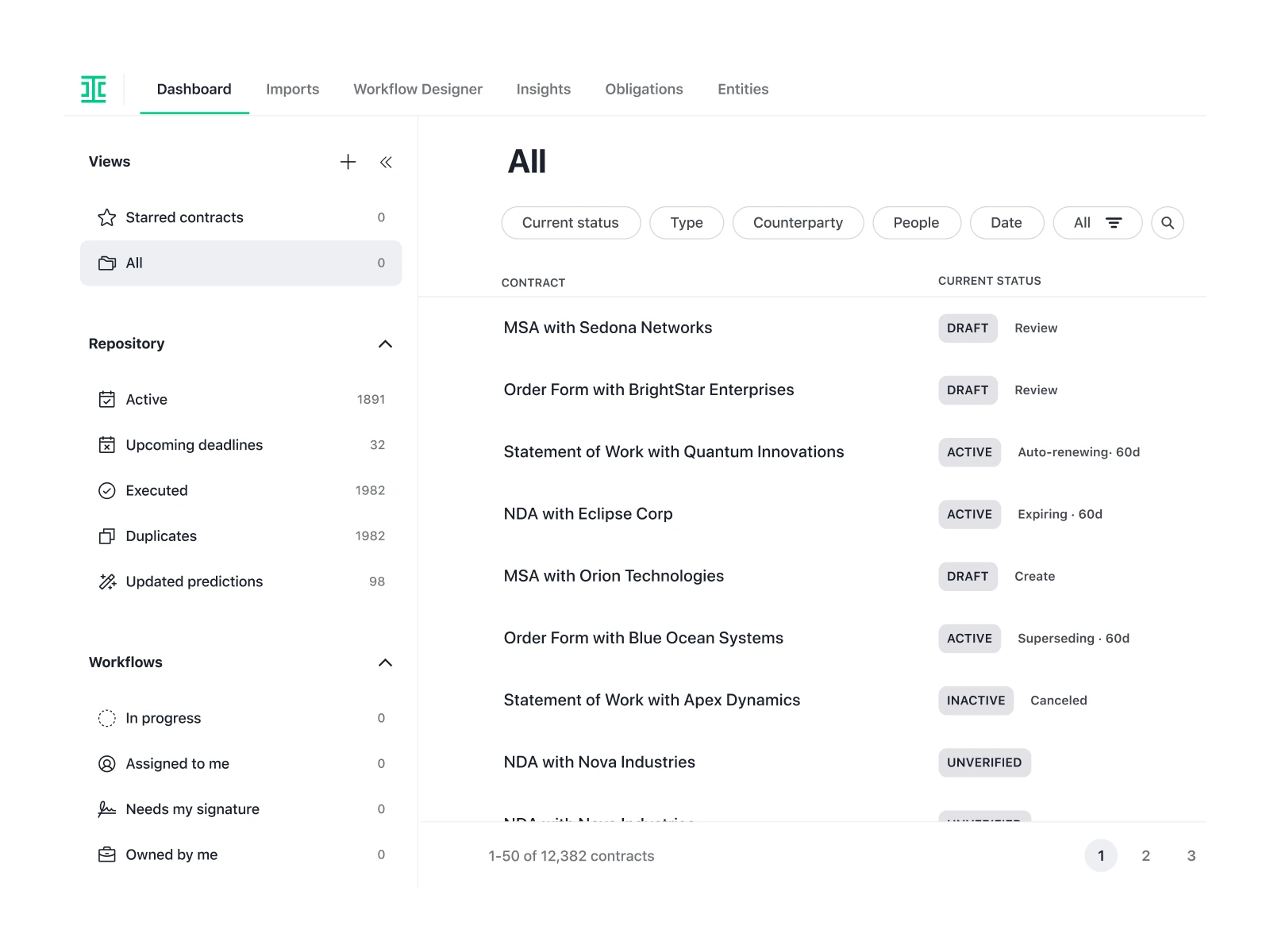1270x952 pixels.
Task: Click the Executed checkmark icon
Action: [106, 490]
